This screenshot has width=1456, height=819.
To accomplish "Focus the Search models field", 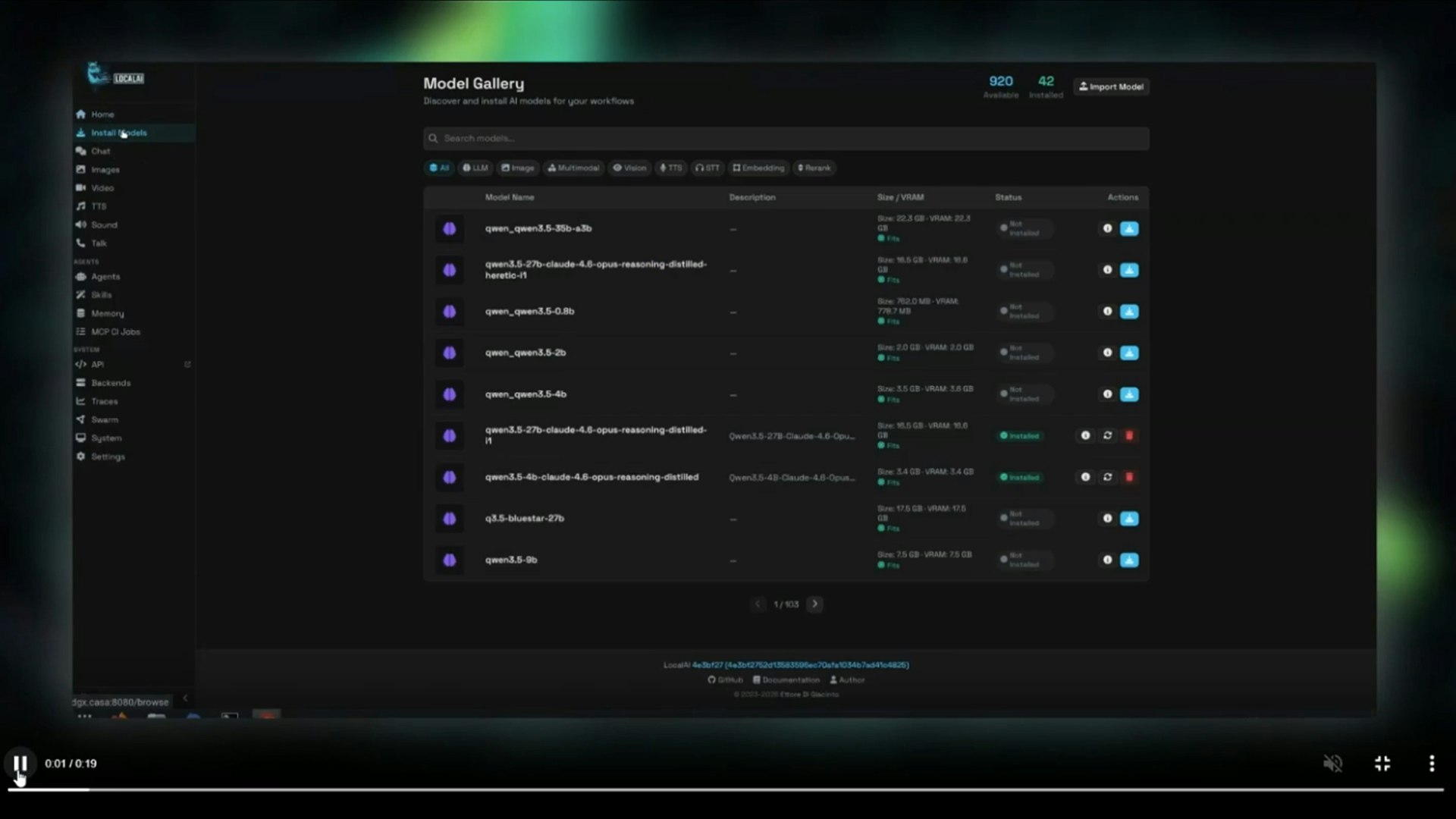I will [x=786, y=139].
